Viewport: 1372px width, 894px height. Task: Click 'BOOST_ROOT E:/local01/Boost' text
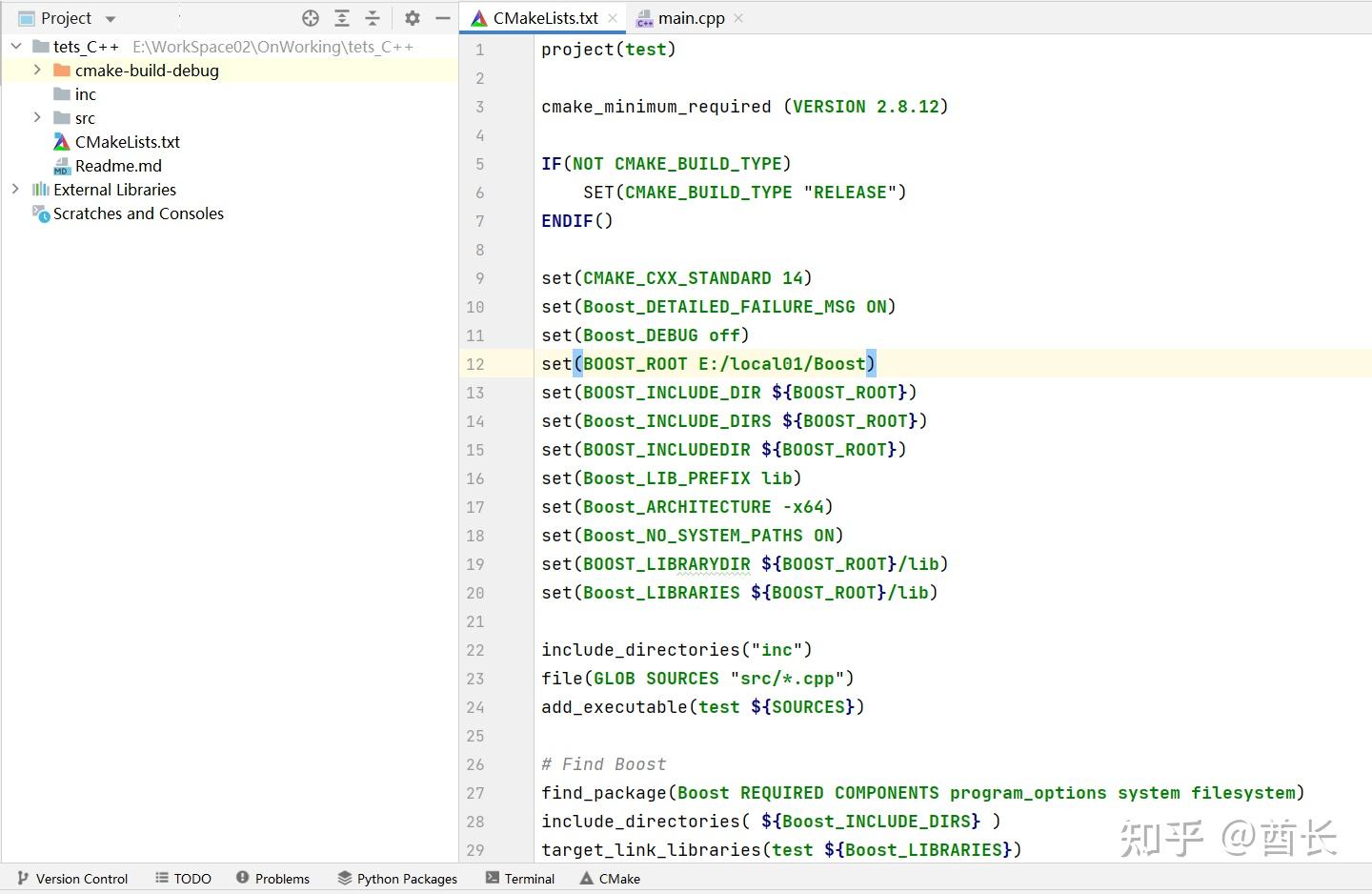tap(724, 364)
